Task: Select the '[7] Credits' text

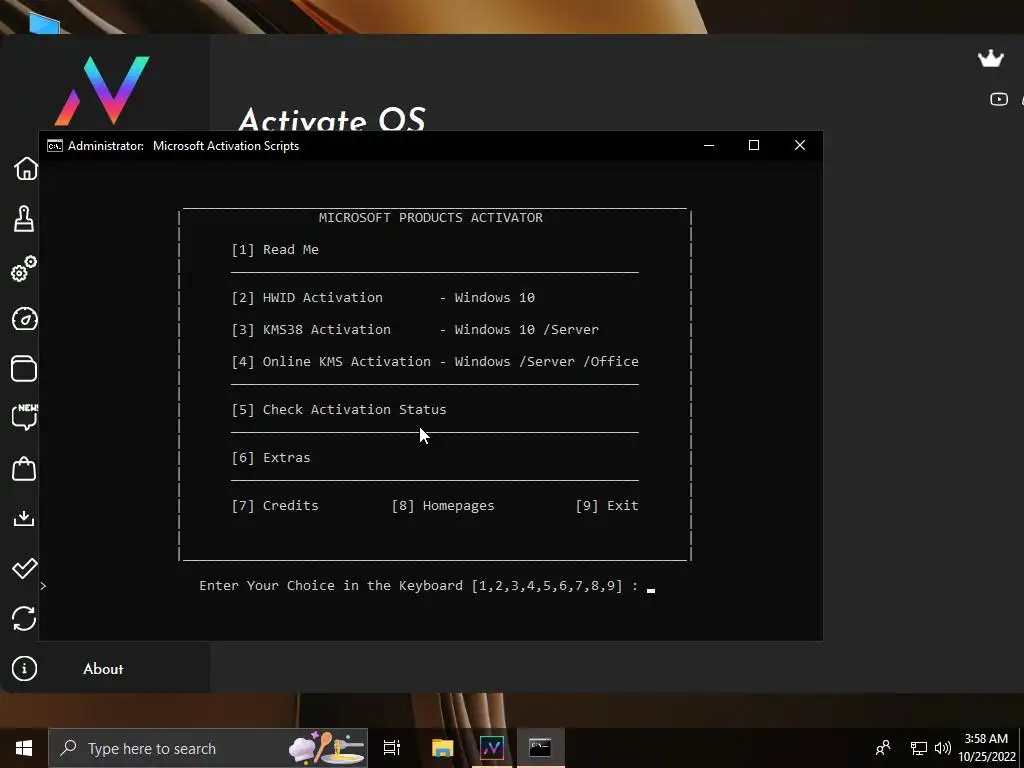Action: point(275,505)
